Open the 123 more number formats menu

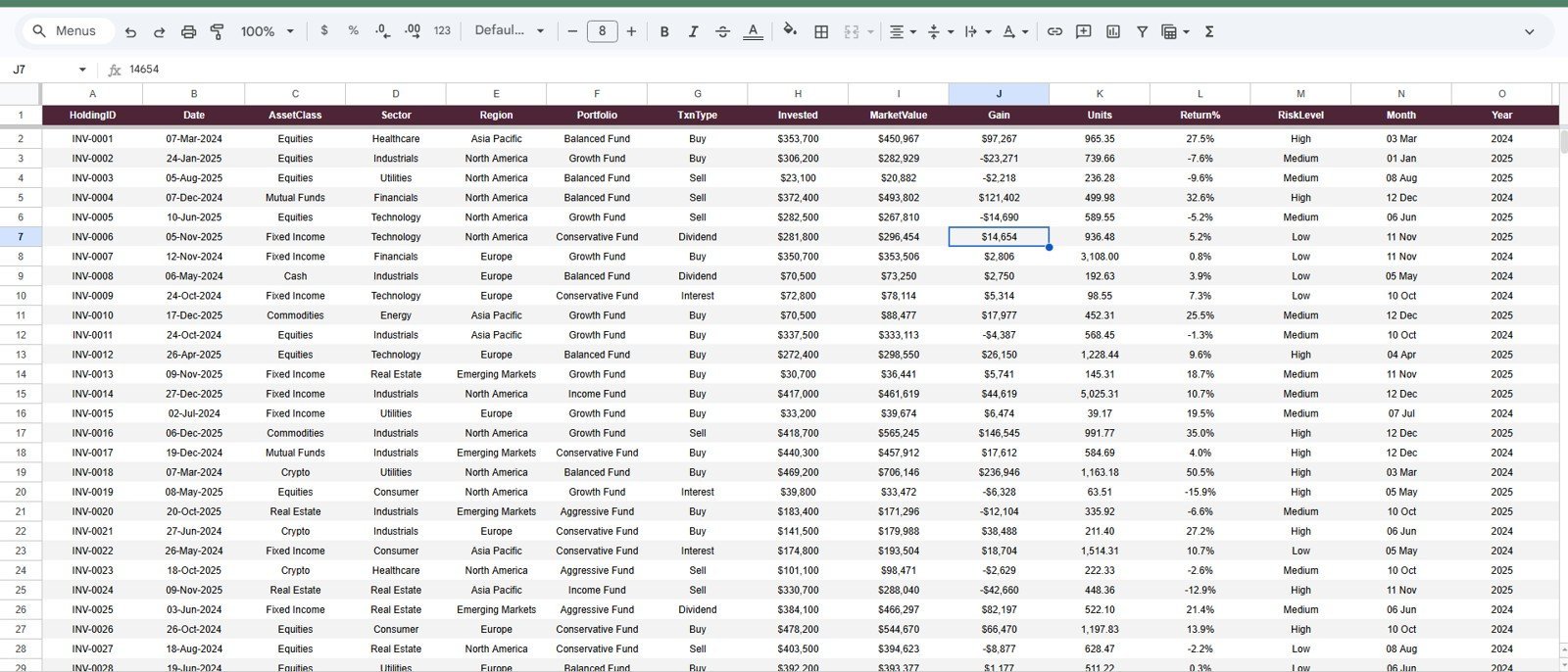click(442, 31)
